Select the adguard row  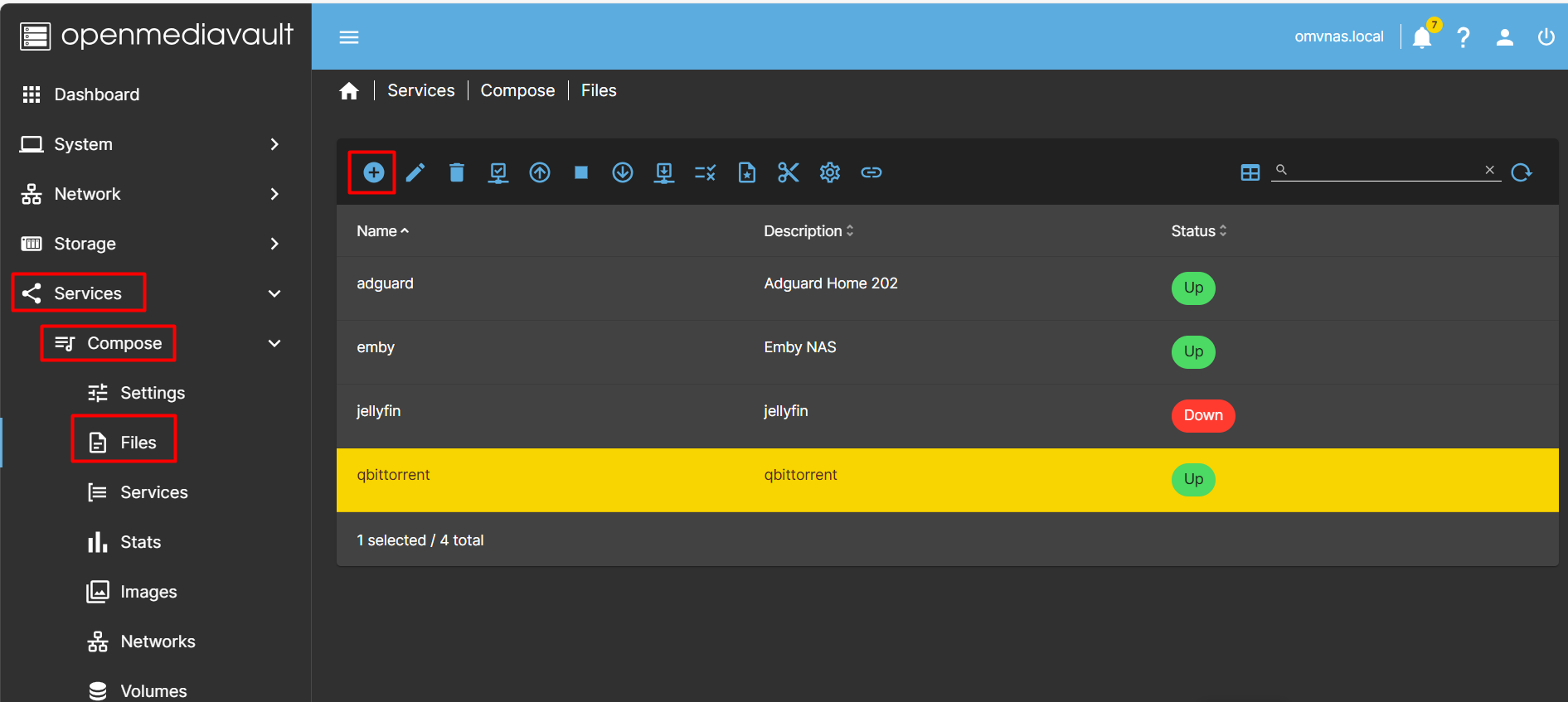(948, 288)
